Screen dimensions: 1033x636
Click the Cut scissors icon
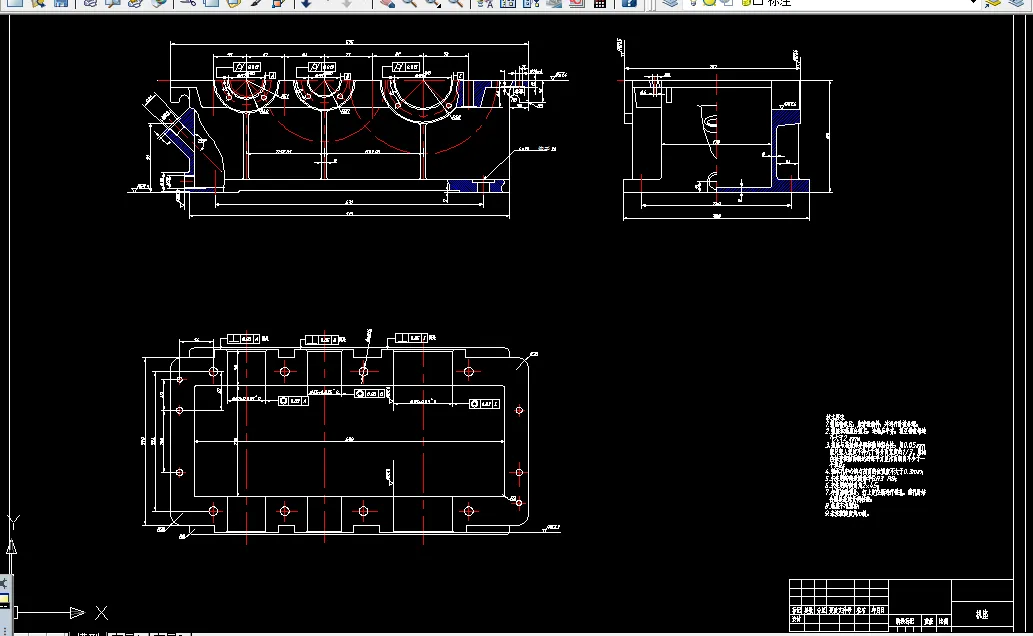[188, 3]
